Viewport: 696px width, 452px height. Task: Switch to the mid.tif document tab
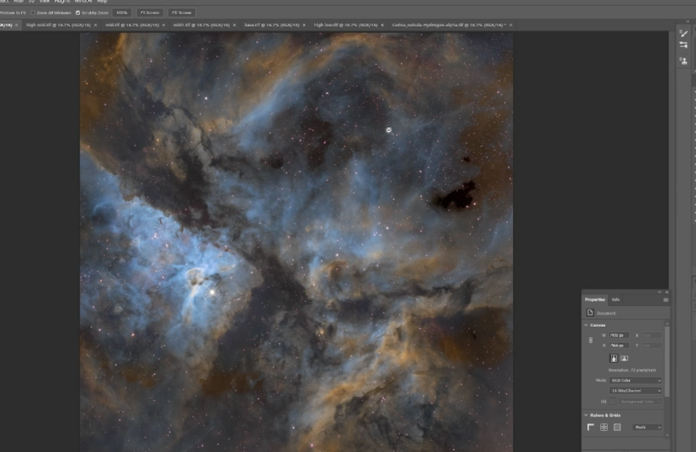click(x=132, y=25)
